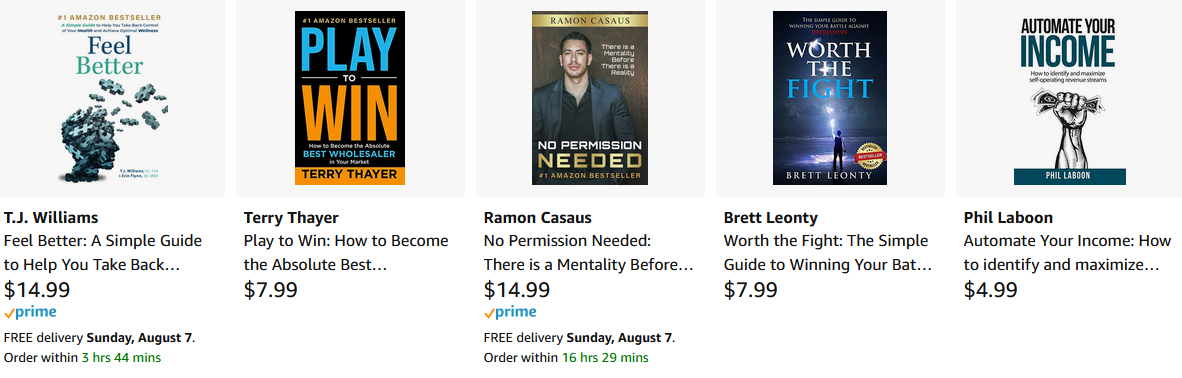The image size is (1182, 378).
Task: Open the Worth the Fight book cover
Action: click(x=830, y=98)
